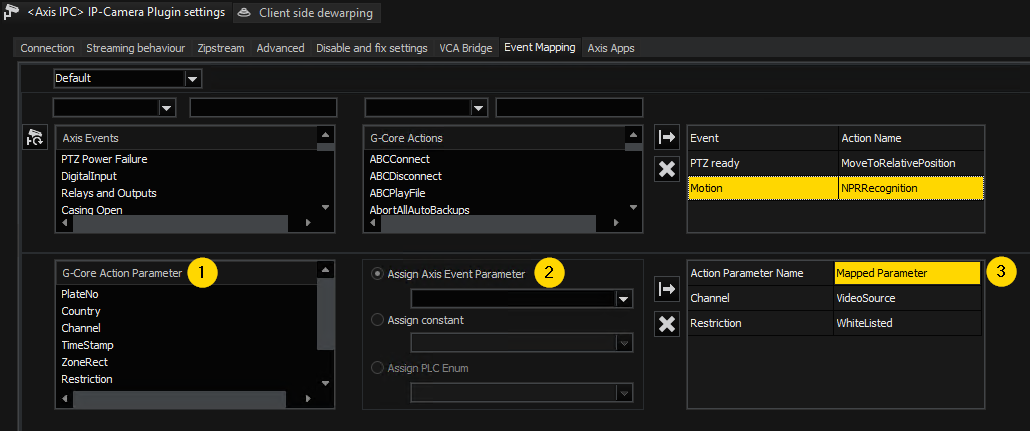The width and height of the screenshot is (1030, 431).
Task: Select Assign constant radio button
Action: (x=378, y=320)
